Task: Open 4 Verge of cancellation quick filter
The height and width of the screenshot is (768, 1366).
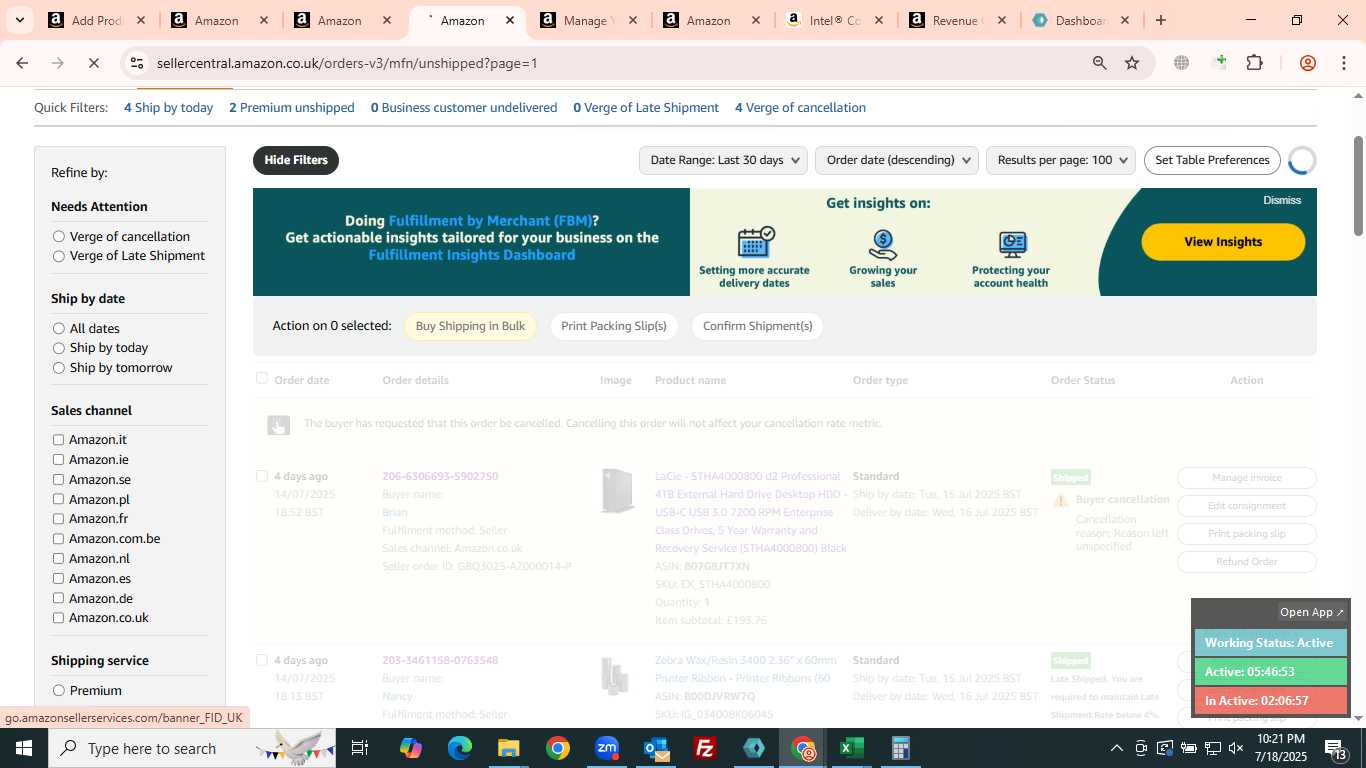Action: point(800,108)
